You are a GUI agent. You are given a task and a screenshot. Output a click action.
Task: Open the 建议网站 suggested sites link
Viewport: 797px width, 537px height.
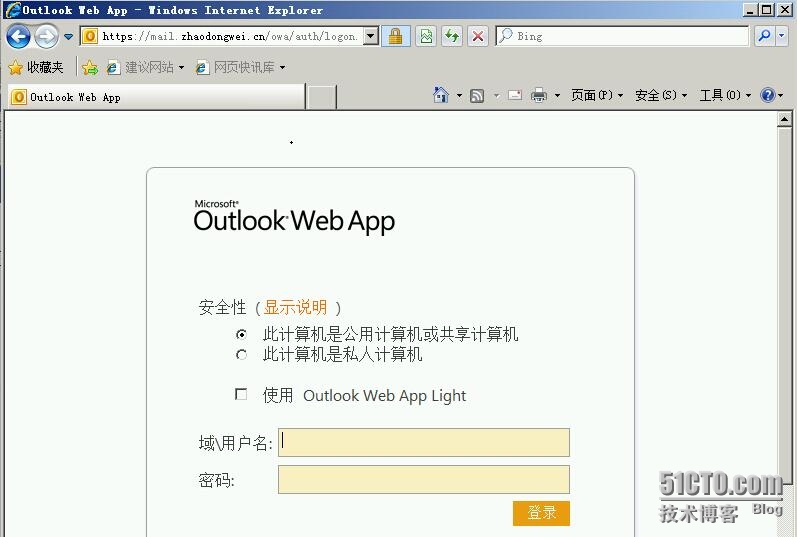145,67
